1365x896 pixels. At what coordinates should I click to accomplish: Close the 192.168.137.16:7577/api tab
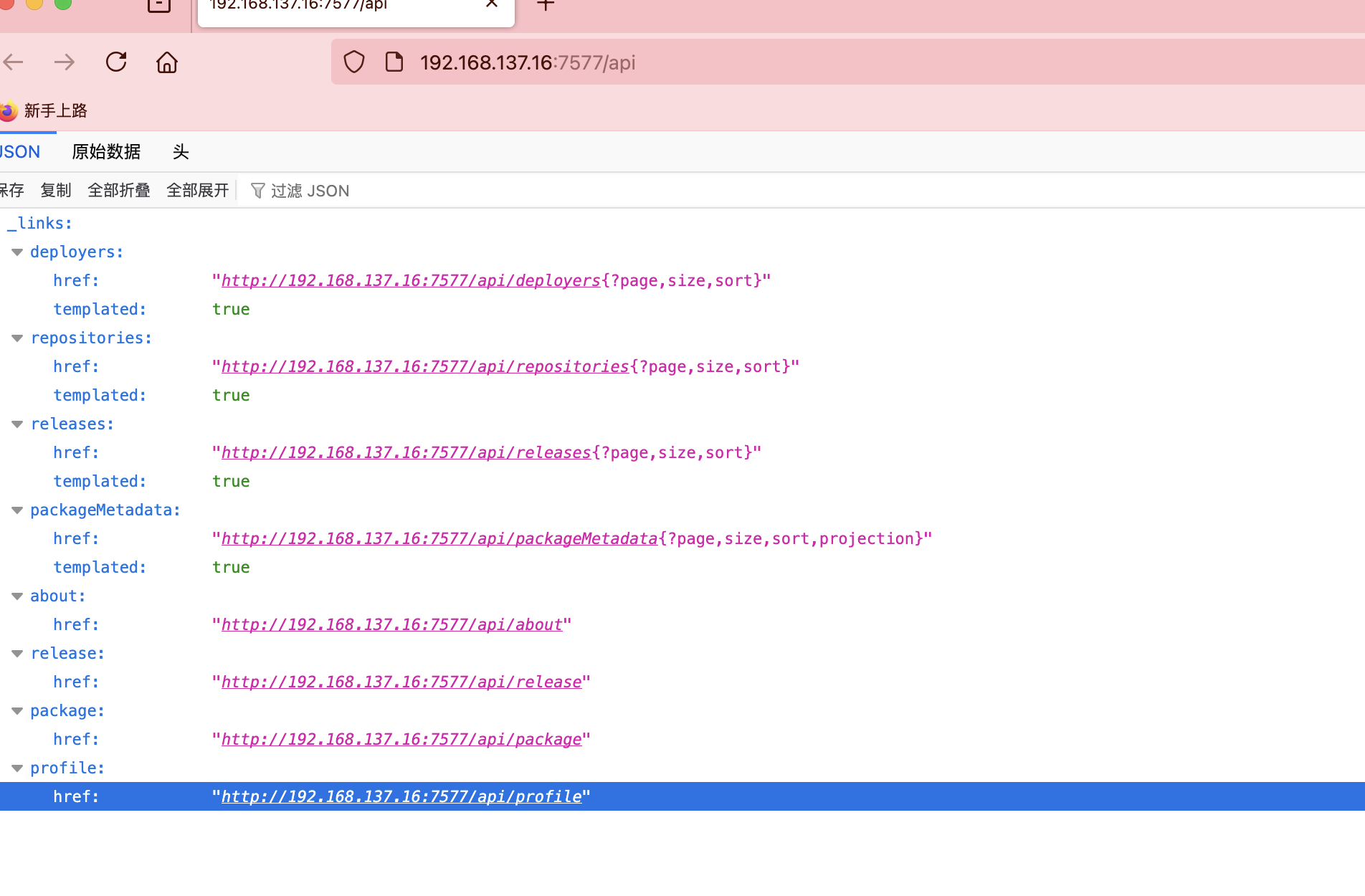492,4
